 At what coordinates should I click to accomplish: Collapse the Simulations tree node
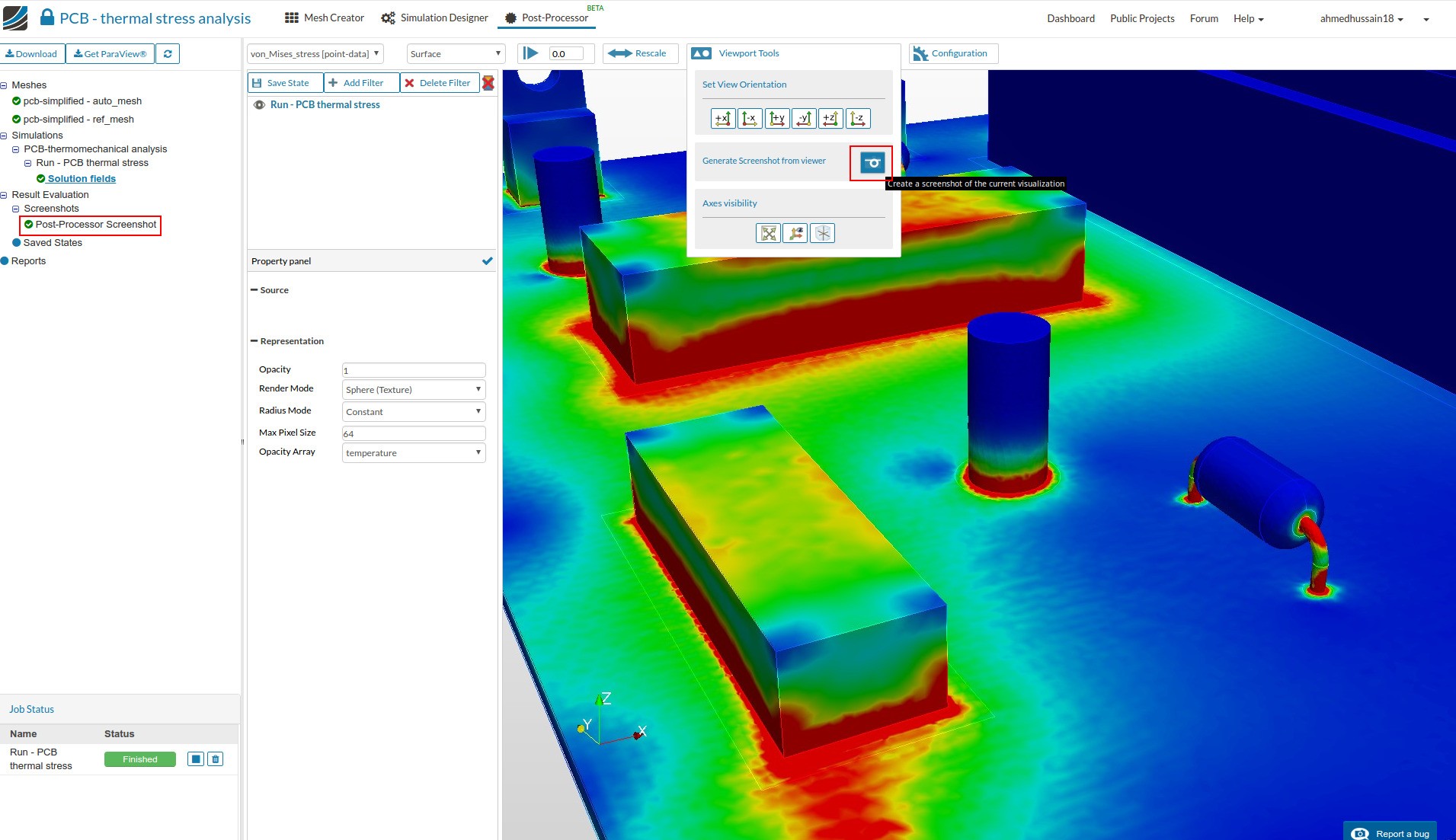pos(4,136)
